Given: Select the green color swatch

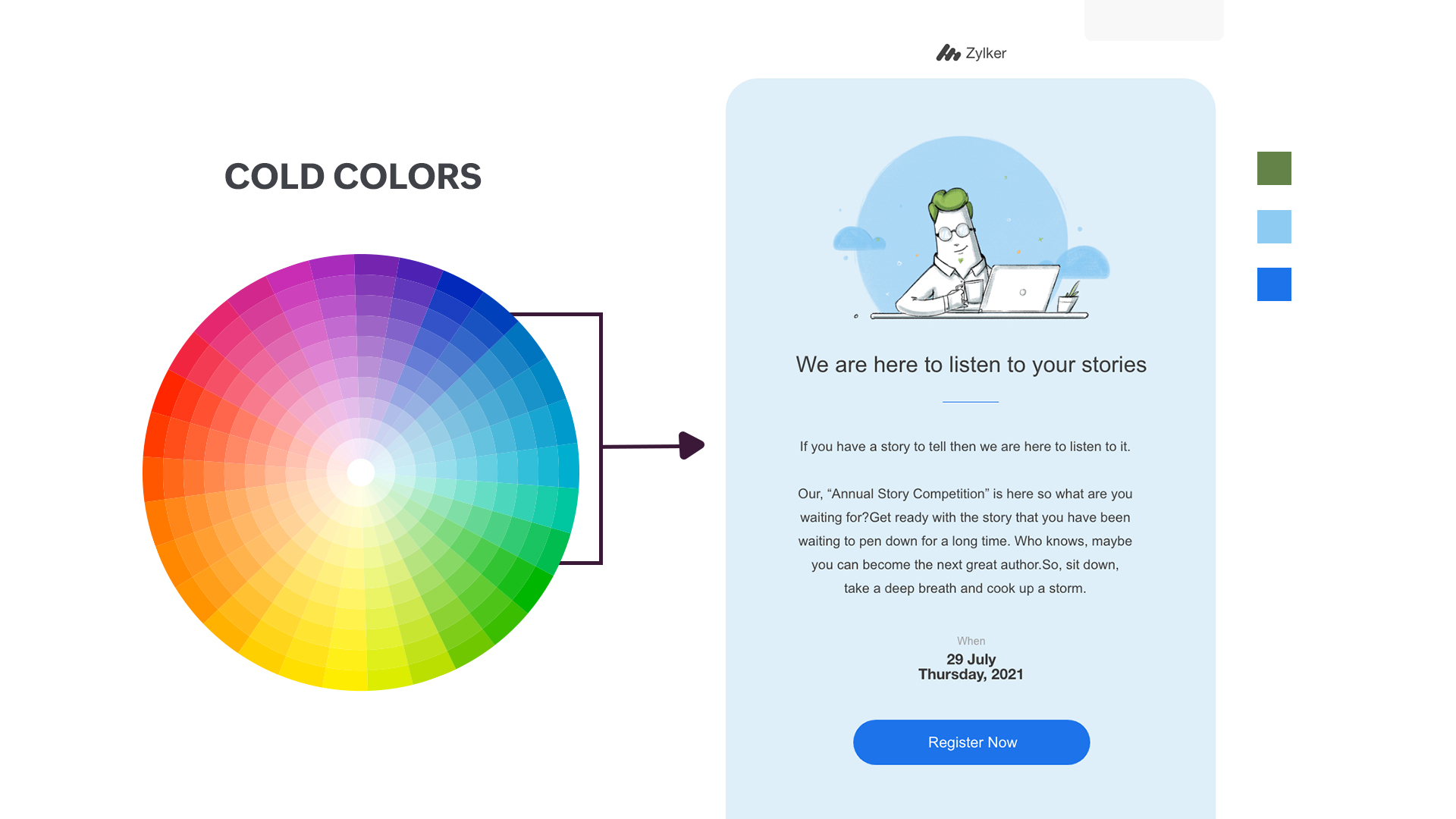Looking at the screenshot, I should pyautogui.click(x=1274, y=168).
